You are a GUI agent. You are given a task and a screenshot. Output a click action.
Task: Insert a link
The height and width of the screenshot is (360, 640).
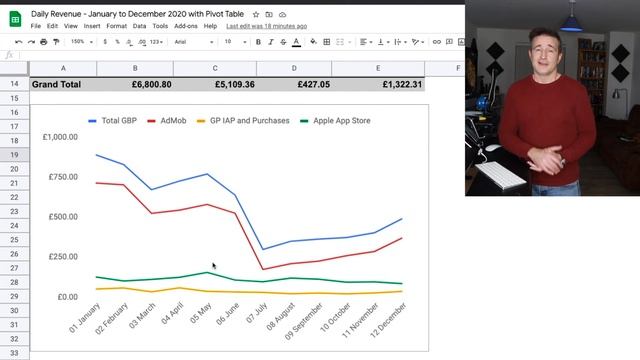click(437, 42)
